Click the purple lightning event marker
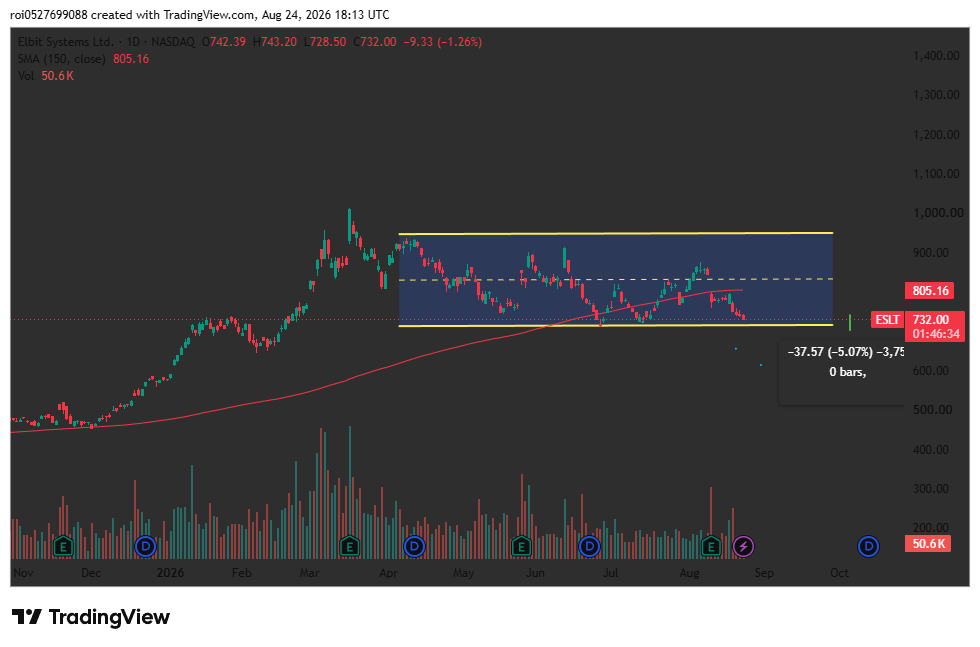The width and height of the screenshot is (980, 647). click(743, 547)
